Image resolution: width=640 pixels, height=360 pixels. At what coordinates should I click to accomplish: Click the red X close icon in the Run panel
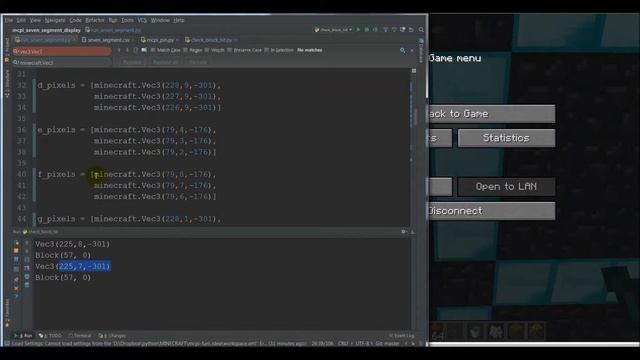pyautogui.click(x=16, y=288)
